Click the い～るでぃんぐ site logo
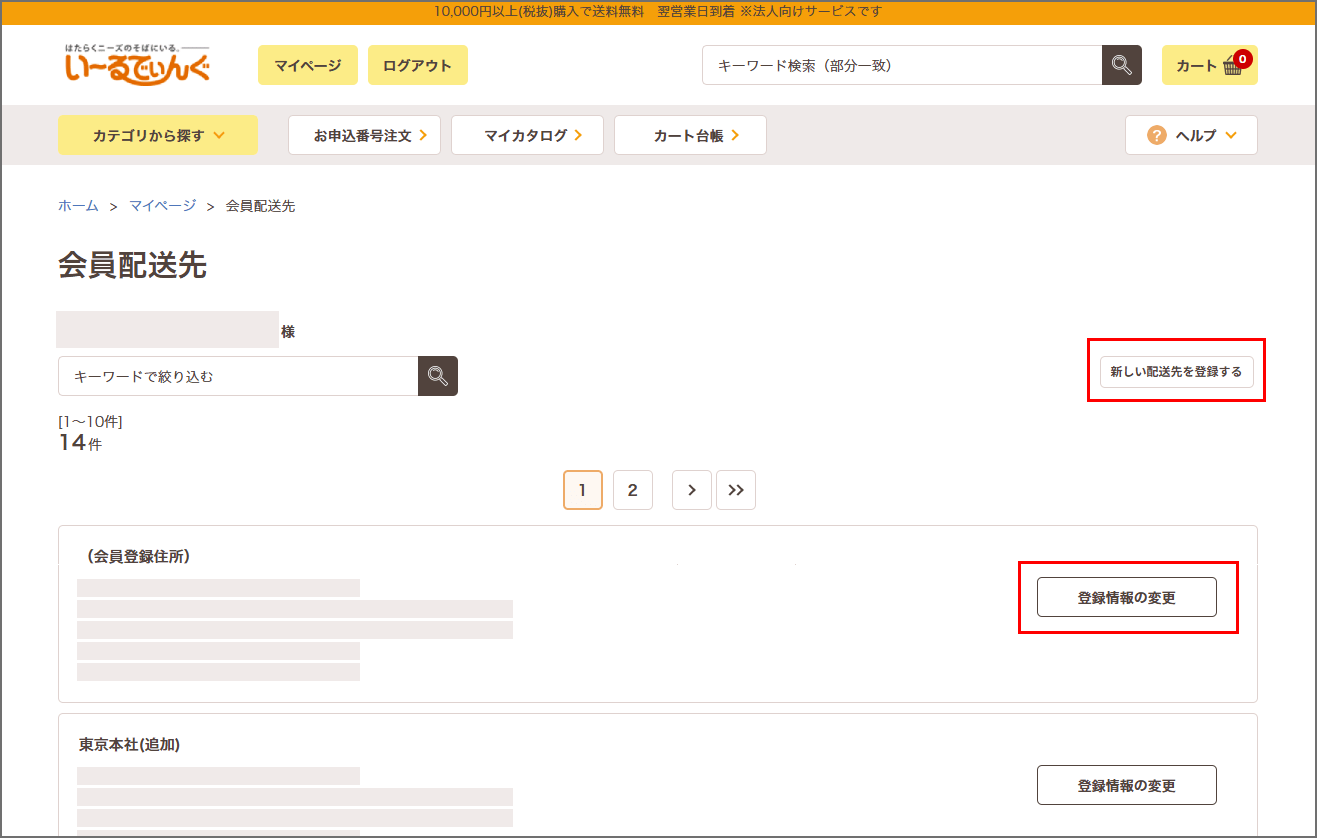Screen dimensions: 1317x838 pos(137,65)
